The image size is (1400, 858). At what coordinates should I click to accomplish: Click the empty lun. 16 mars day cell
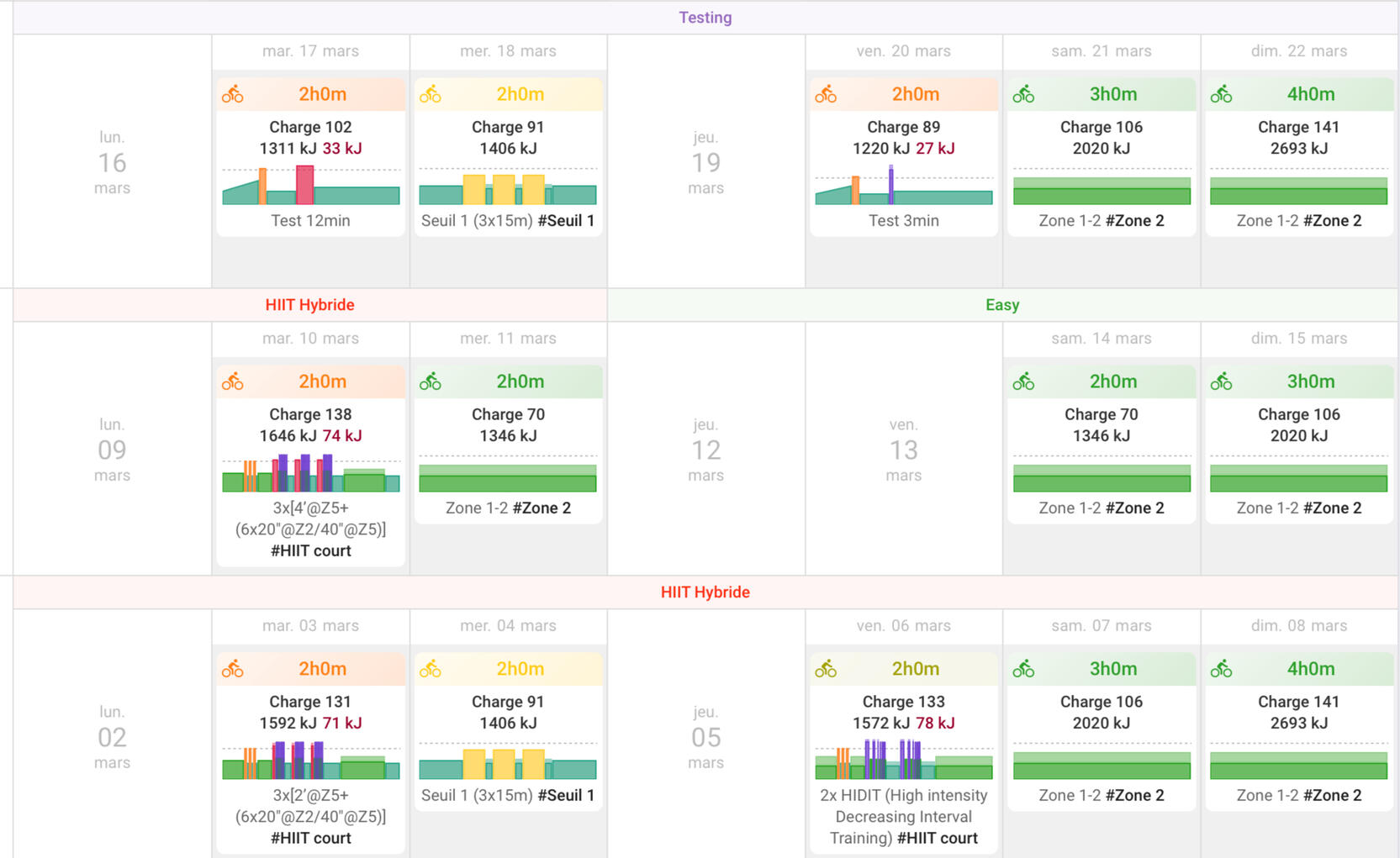(x=112, y=161)
